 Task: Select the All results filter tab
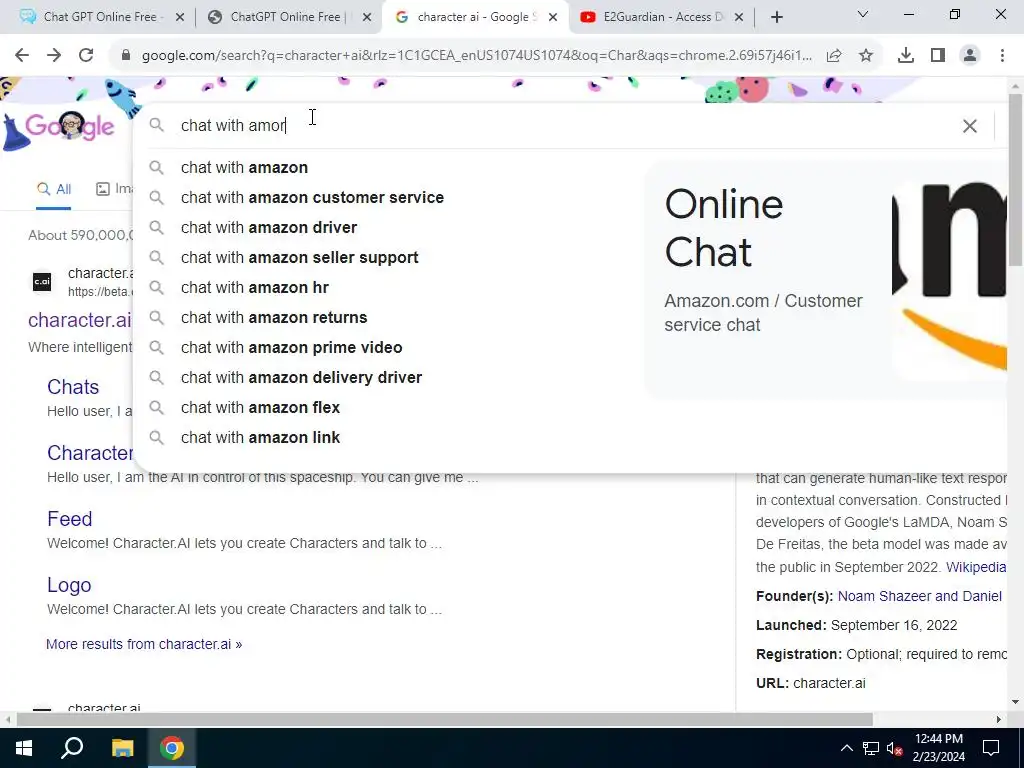pos(54,189)
